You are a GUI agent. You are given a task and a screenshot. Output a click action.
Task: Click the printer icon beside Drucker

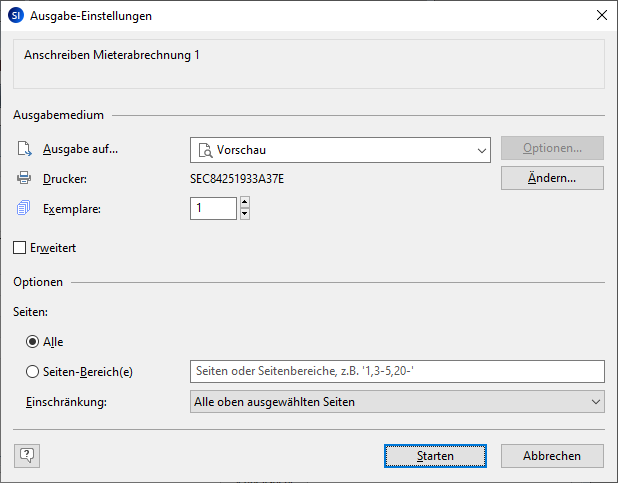coord(24,179)
